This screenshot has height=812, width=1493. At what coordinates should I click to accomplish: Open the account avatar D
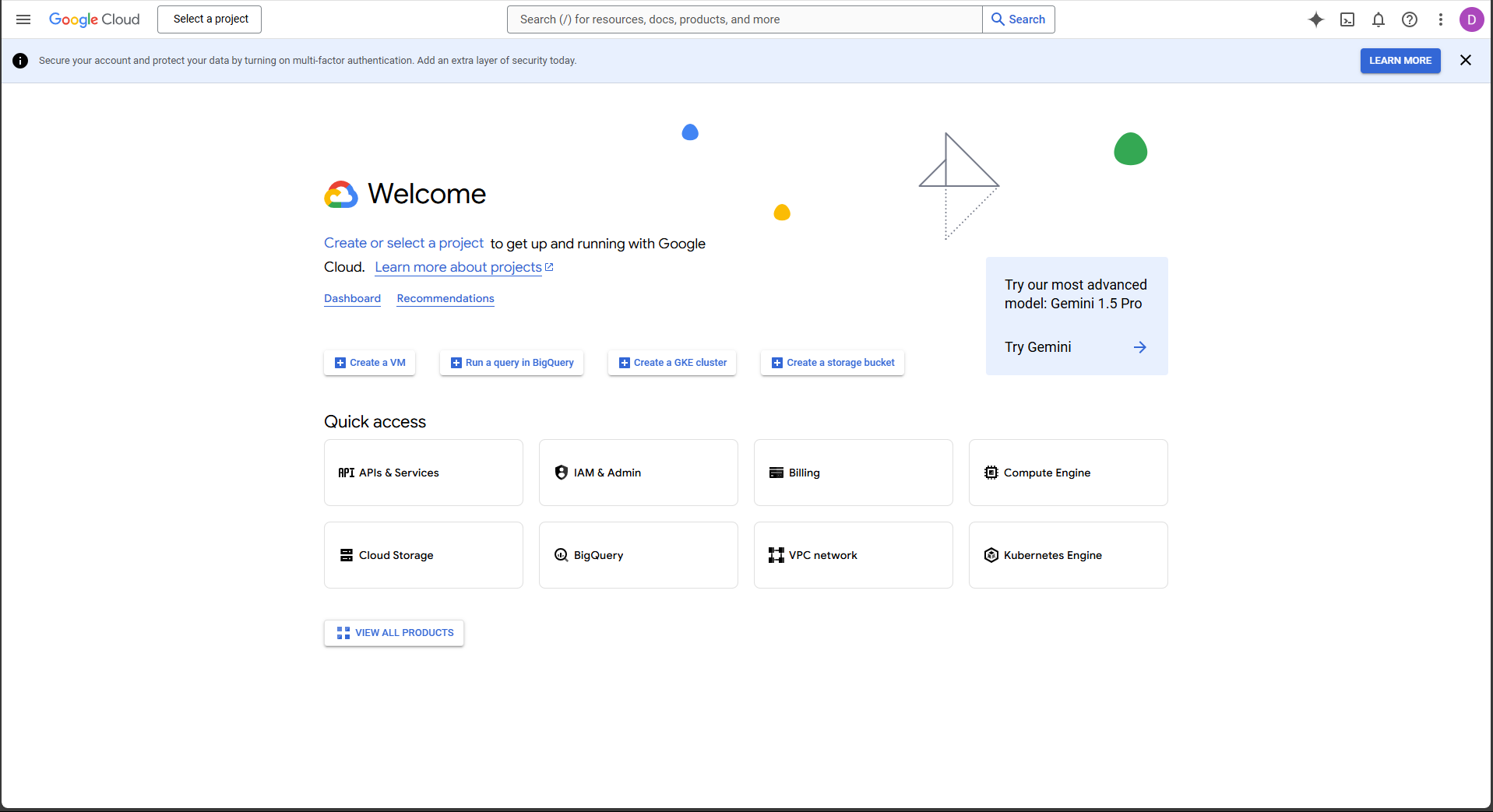pyautogui.click(x=1471, y=19)
